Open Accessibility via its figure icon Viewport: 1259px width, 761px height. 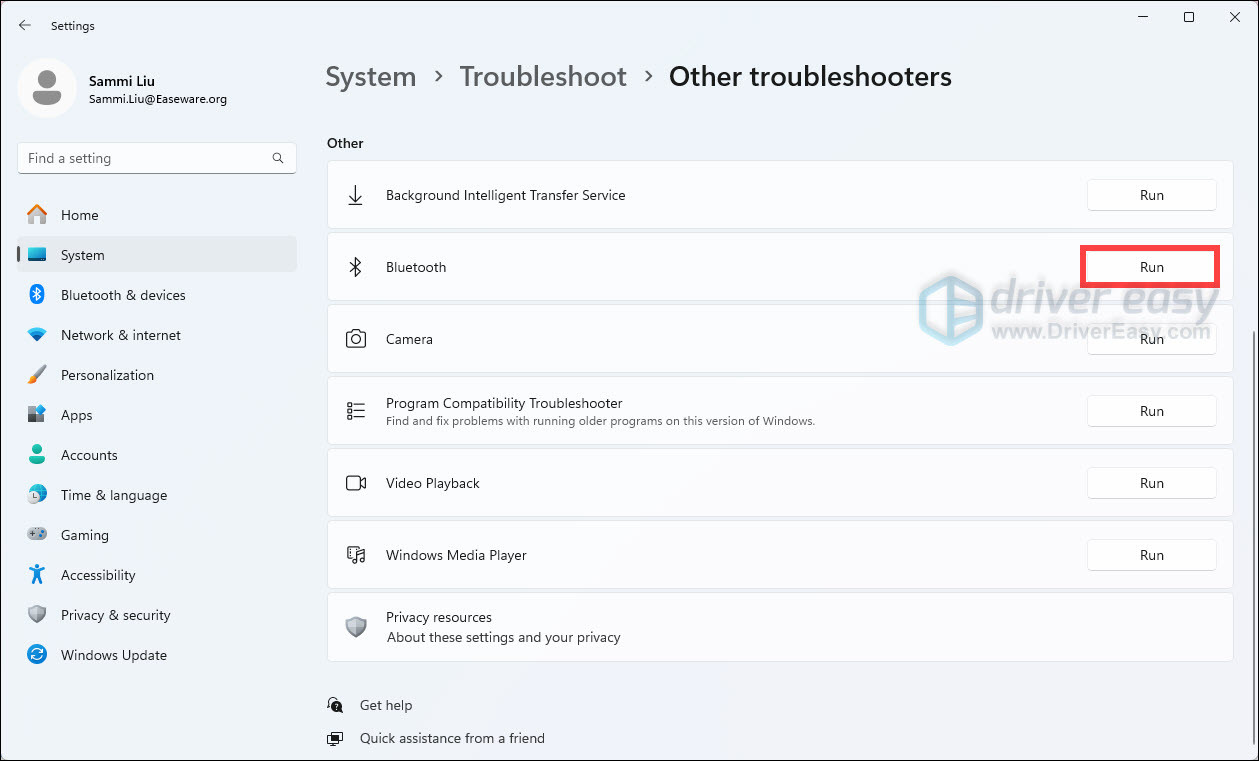(x=37, y=575)
